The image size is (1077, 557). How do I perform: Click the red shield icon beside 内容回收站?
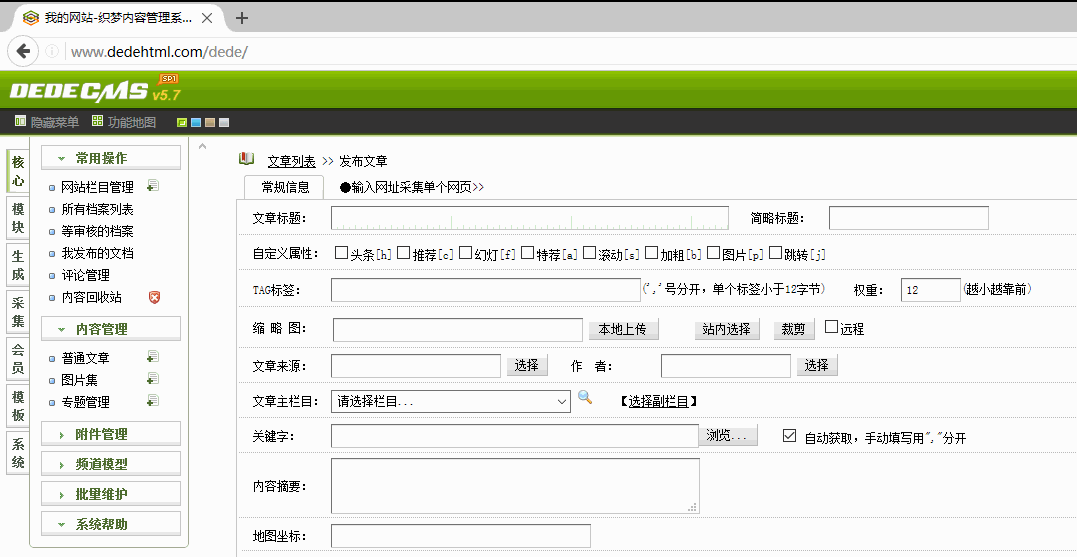point(155,297)
